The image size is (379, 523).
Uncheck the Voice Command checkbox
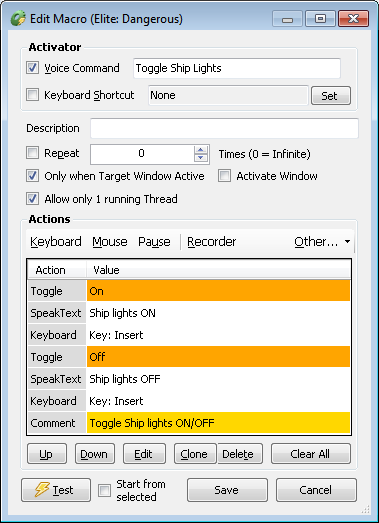point(33,68)
